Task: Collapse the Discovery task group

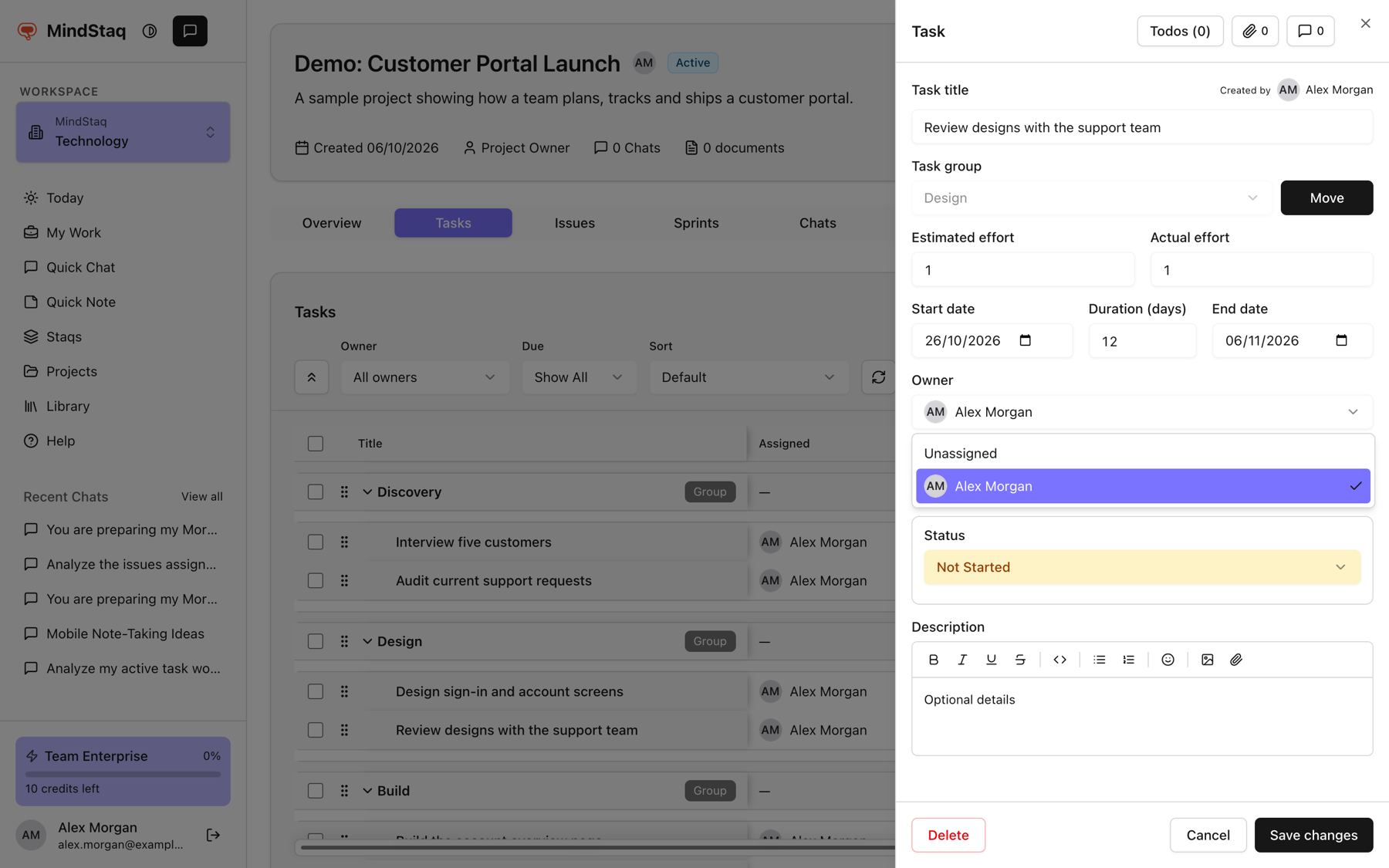Action: 367,492
